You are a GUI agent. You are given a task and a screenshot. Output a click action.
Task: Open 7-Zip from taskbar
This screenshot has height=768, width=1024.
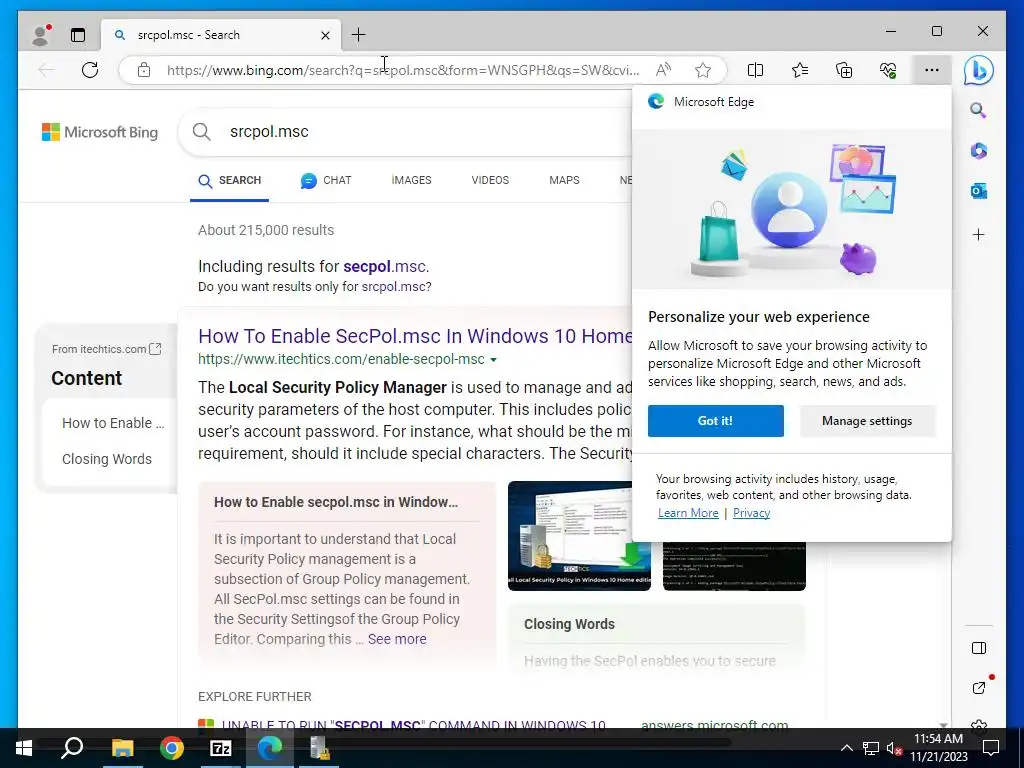pos(221,748)
